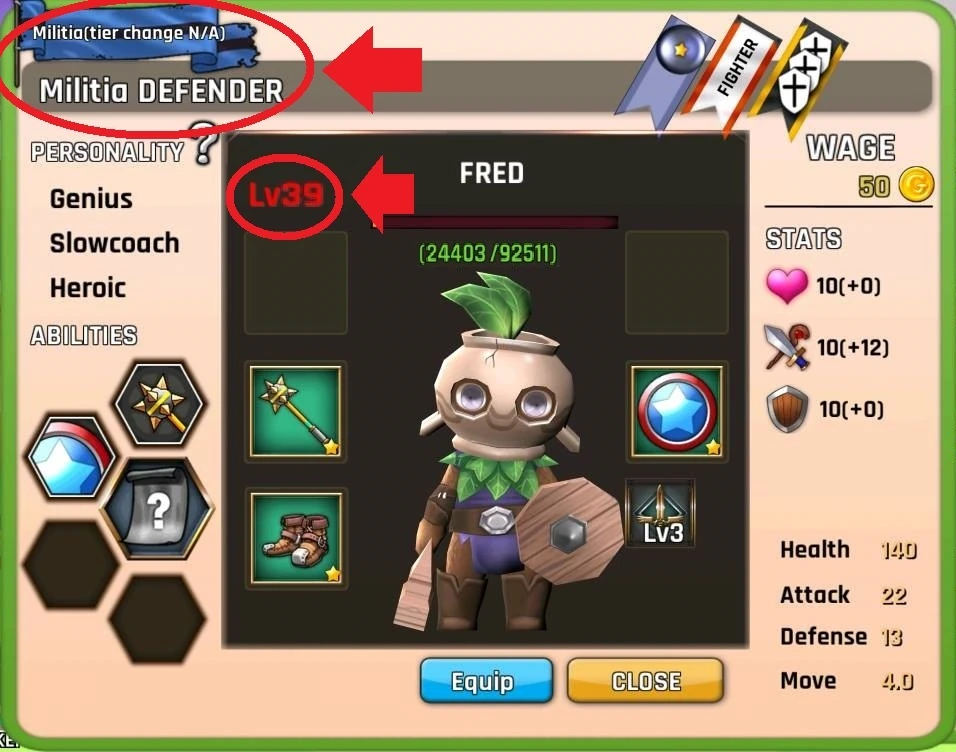Select the leather boots equipment slot
The image size is (956, 752).
pyautogui.click(x=296, y=539)
